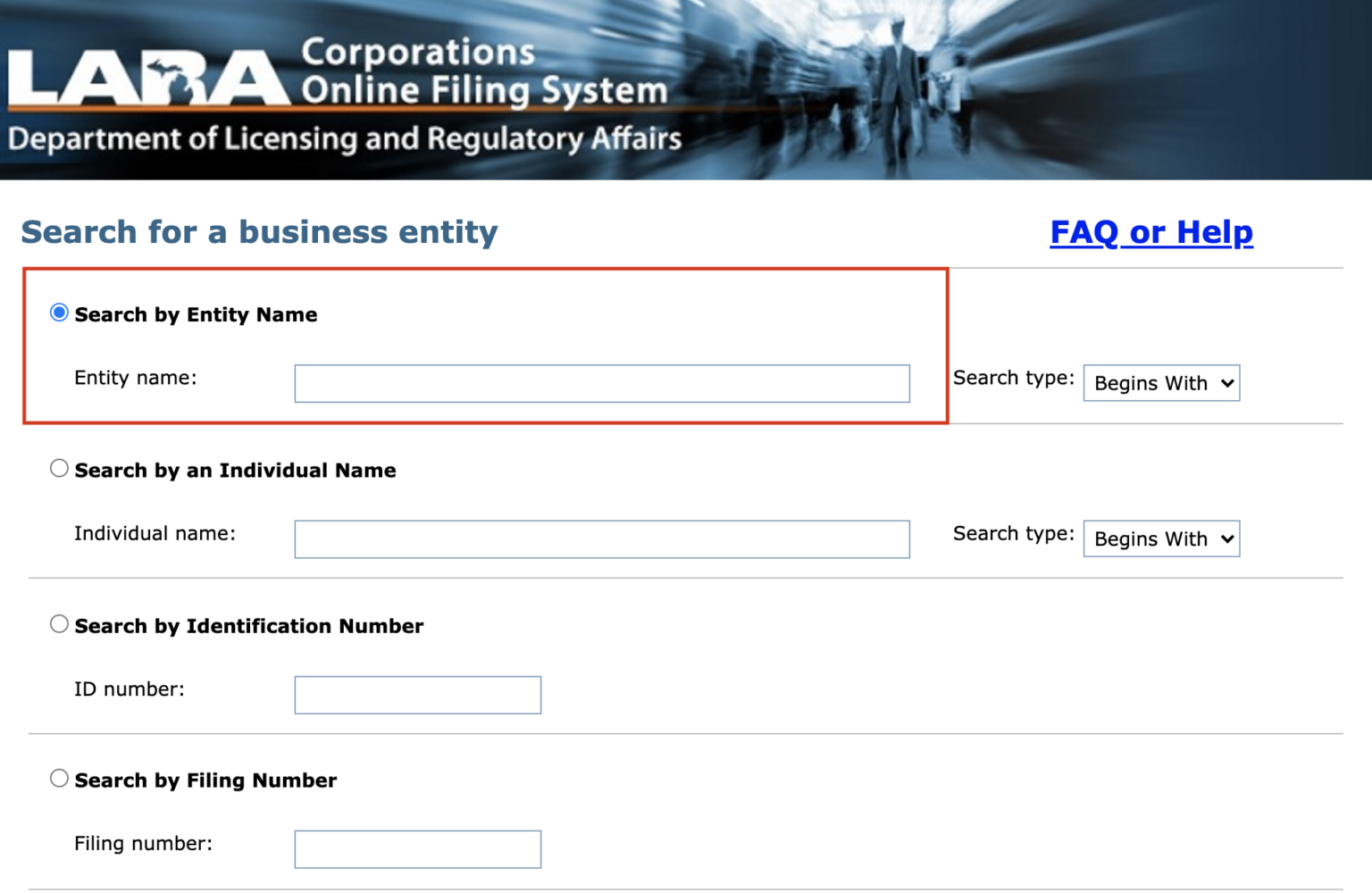The height and width of the screenshot is (893, 1372).
Task: Click Department of Licensing and Regulatory Affairs text
Action: [344, 139]
